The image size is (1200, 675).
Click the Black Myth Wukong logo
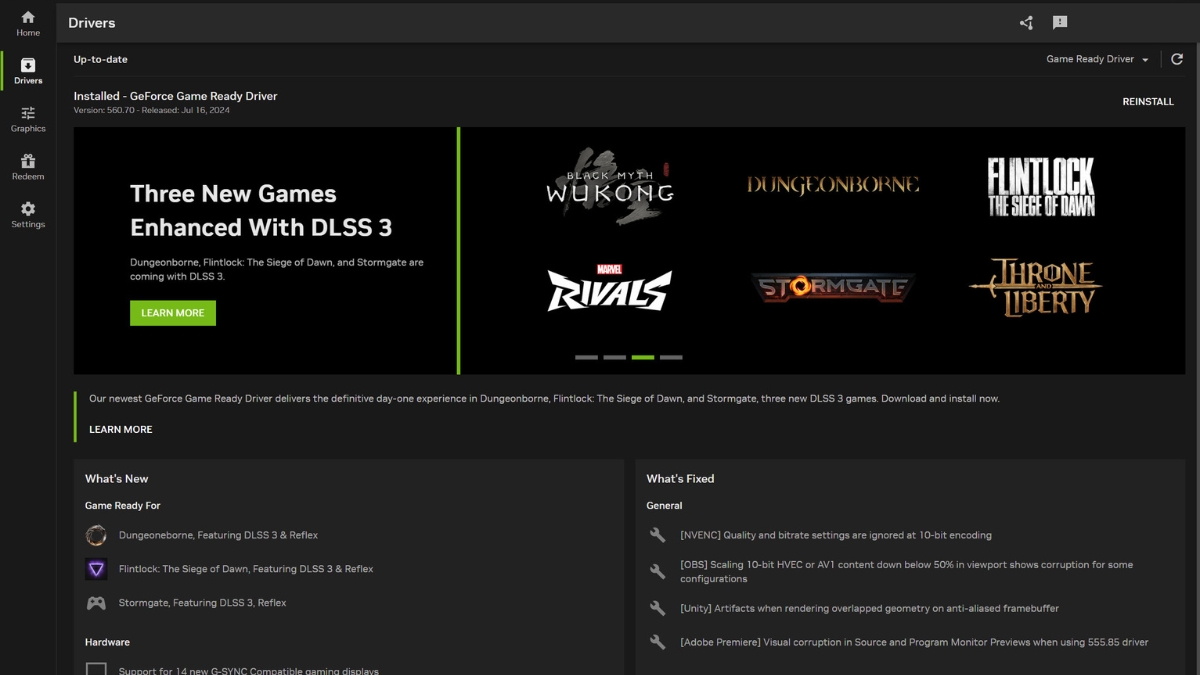pos(610,185)
